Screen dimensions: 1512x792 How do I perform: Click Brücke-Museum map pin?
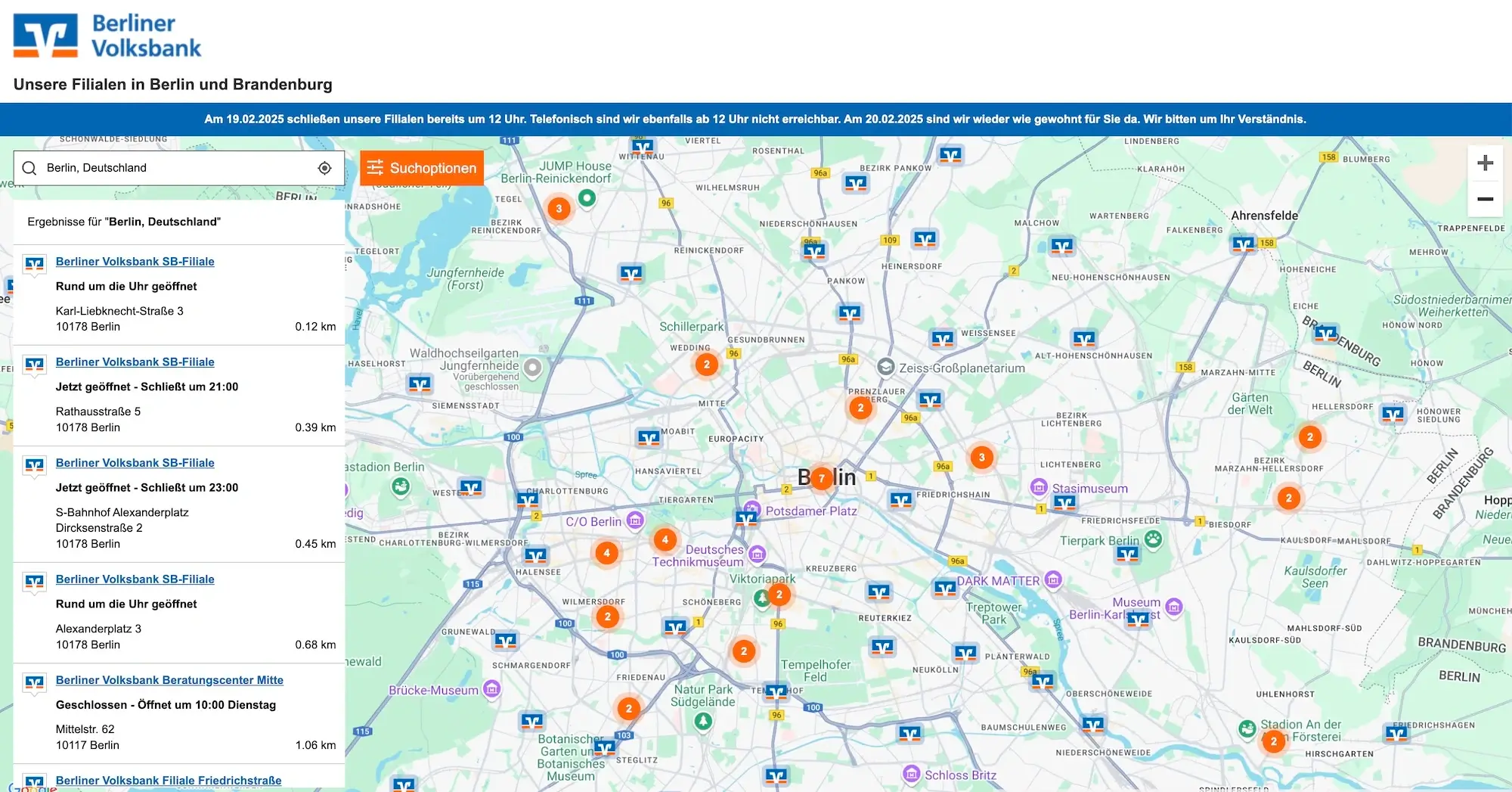(x=492, y=689)
